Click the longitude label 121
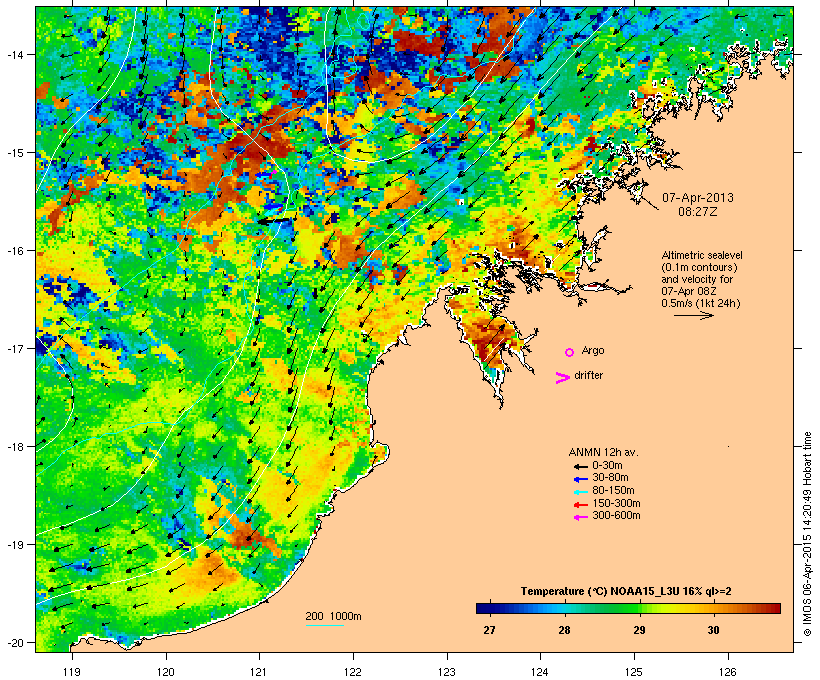The width and height of the screenshot is (820, 680). click(x=259, y=672)
